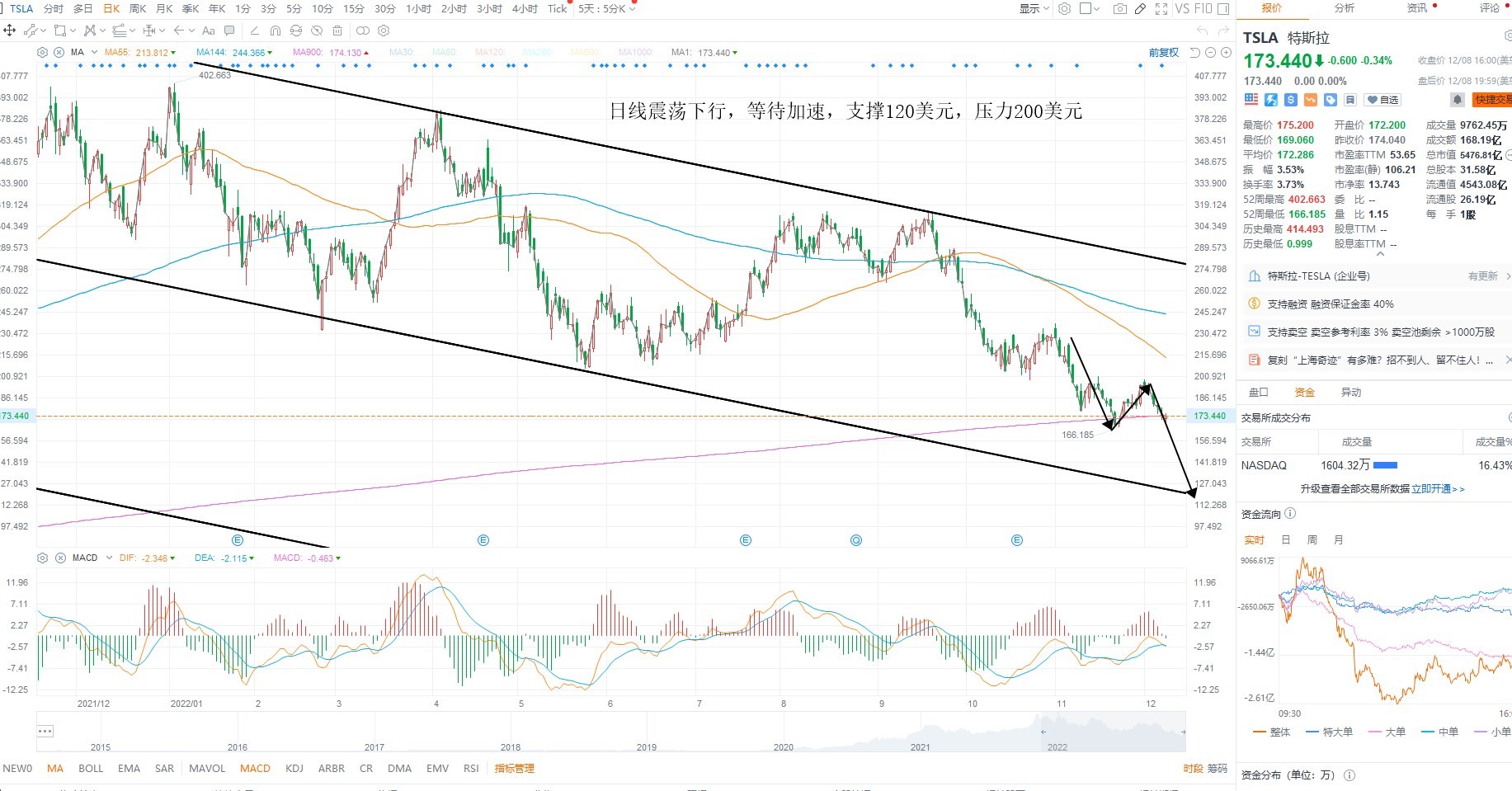This screenshot has height=791, width=1512.
Task: Click the magnet snap tool icon
Action: click(x=276, y=31)
